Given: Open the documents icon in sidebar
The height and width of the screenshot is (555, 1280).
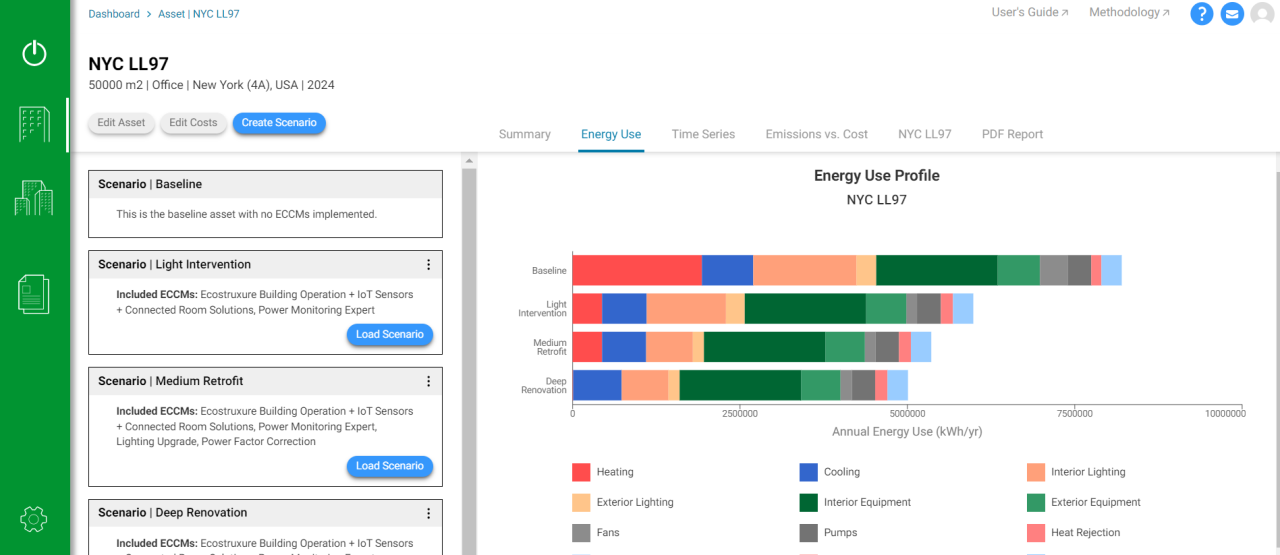Looking at the screenshot, I should [34, 294].
